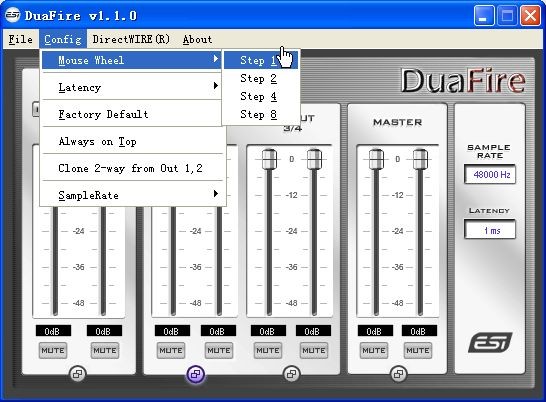Image resolution: width=546 pixels, height=402 pixels.
Task: Toggle Clone 2-way from Out 1,2
Action: click(x=132, y=168)
